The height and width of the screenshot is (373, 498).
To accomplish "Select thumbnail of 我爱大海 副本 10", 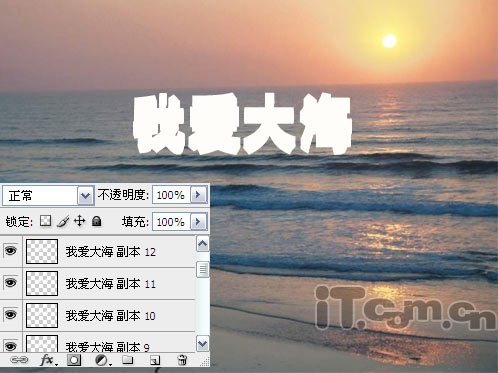I will (42, 315).
